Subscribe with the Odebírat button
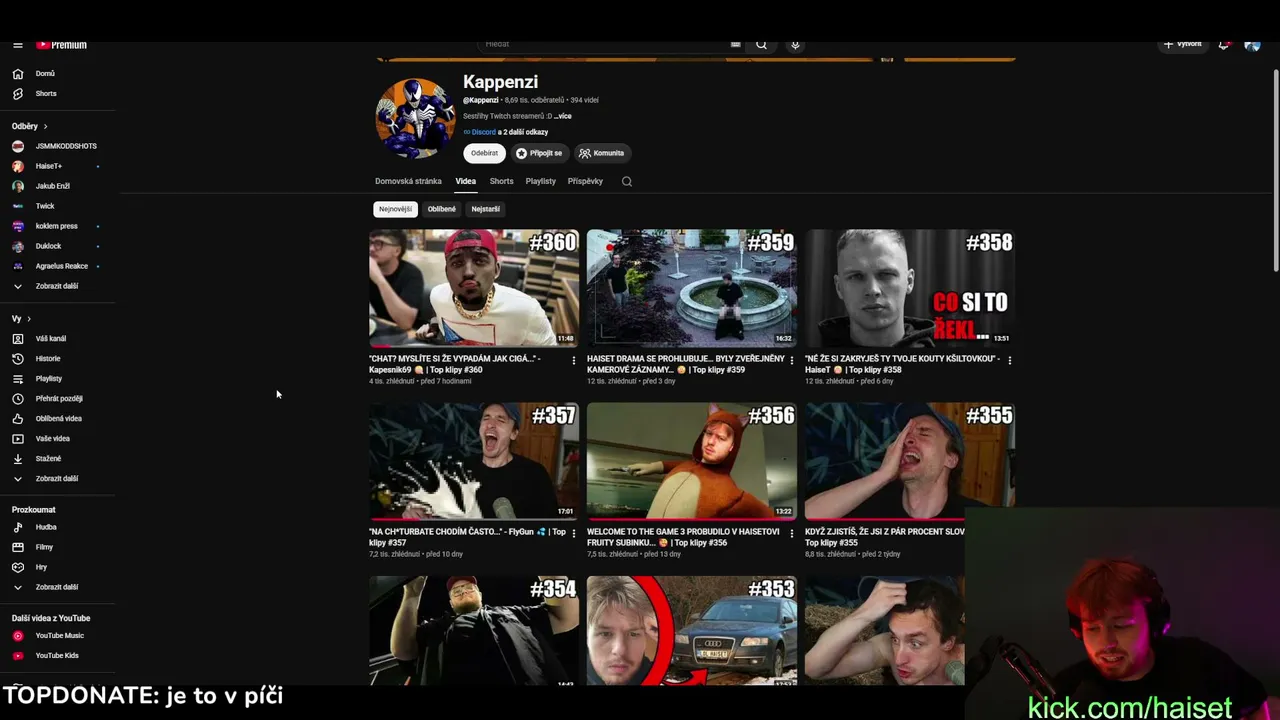 (x=485, y=153)
